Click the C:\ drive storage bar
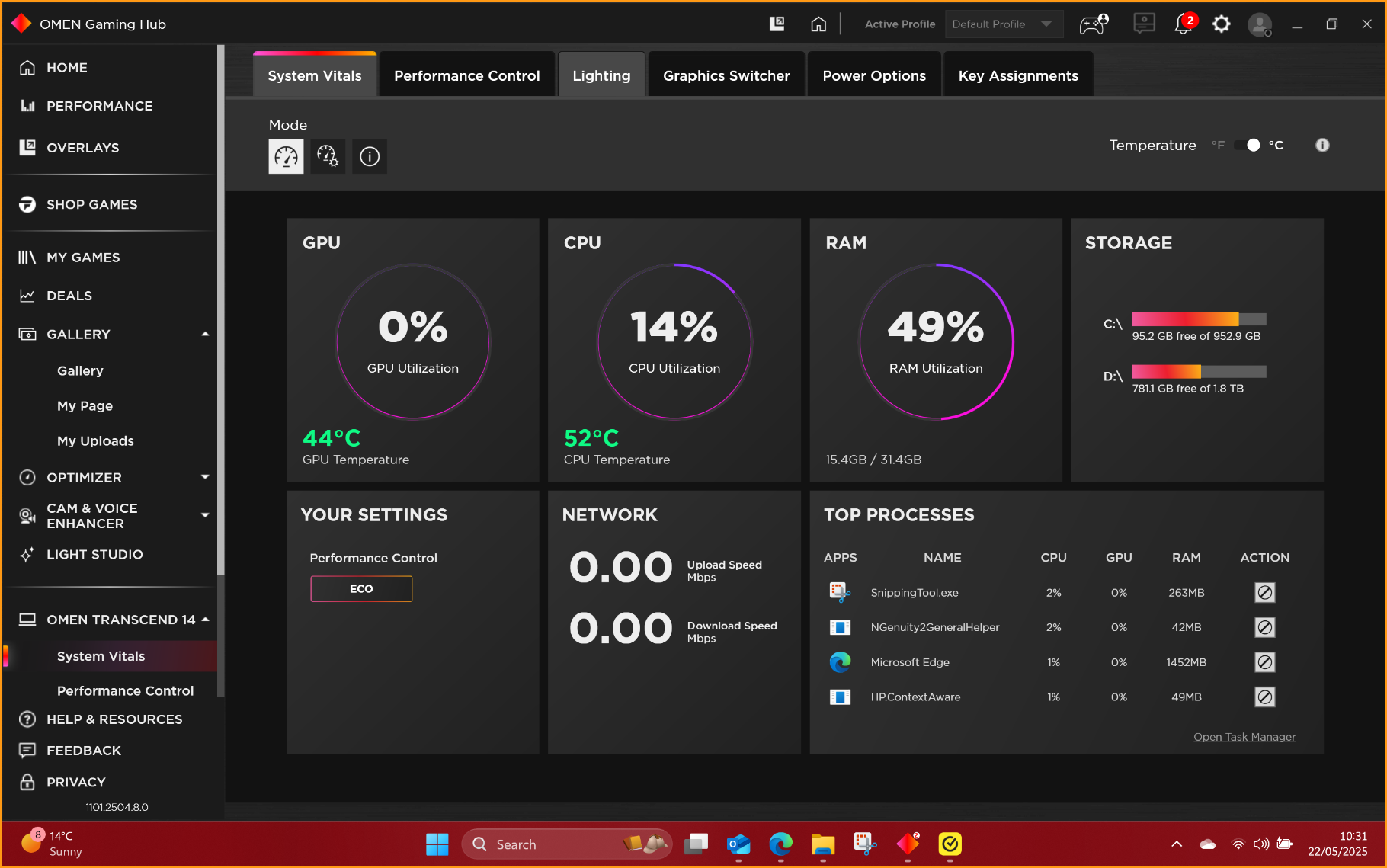Screen dimensions: 1387x868 1199,319
